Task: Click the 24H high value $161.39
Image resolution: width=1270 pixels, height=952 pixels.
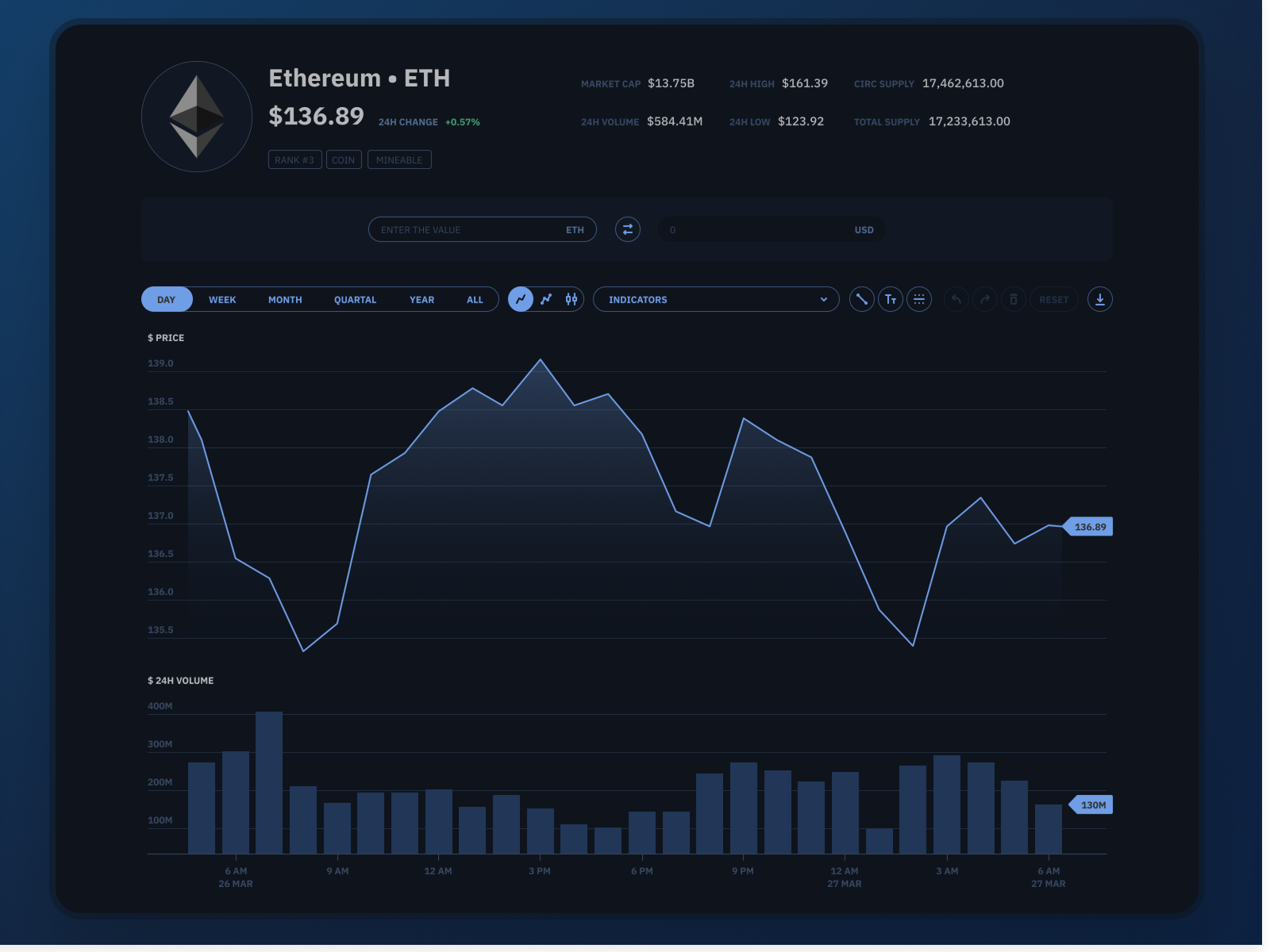Action: click(805, 83)
